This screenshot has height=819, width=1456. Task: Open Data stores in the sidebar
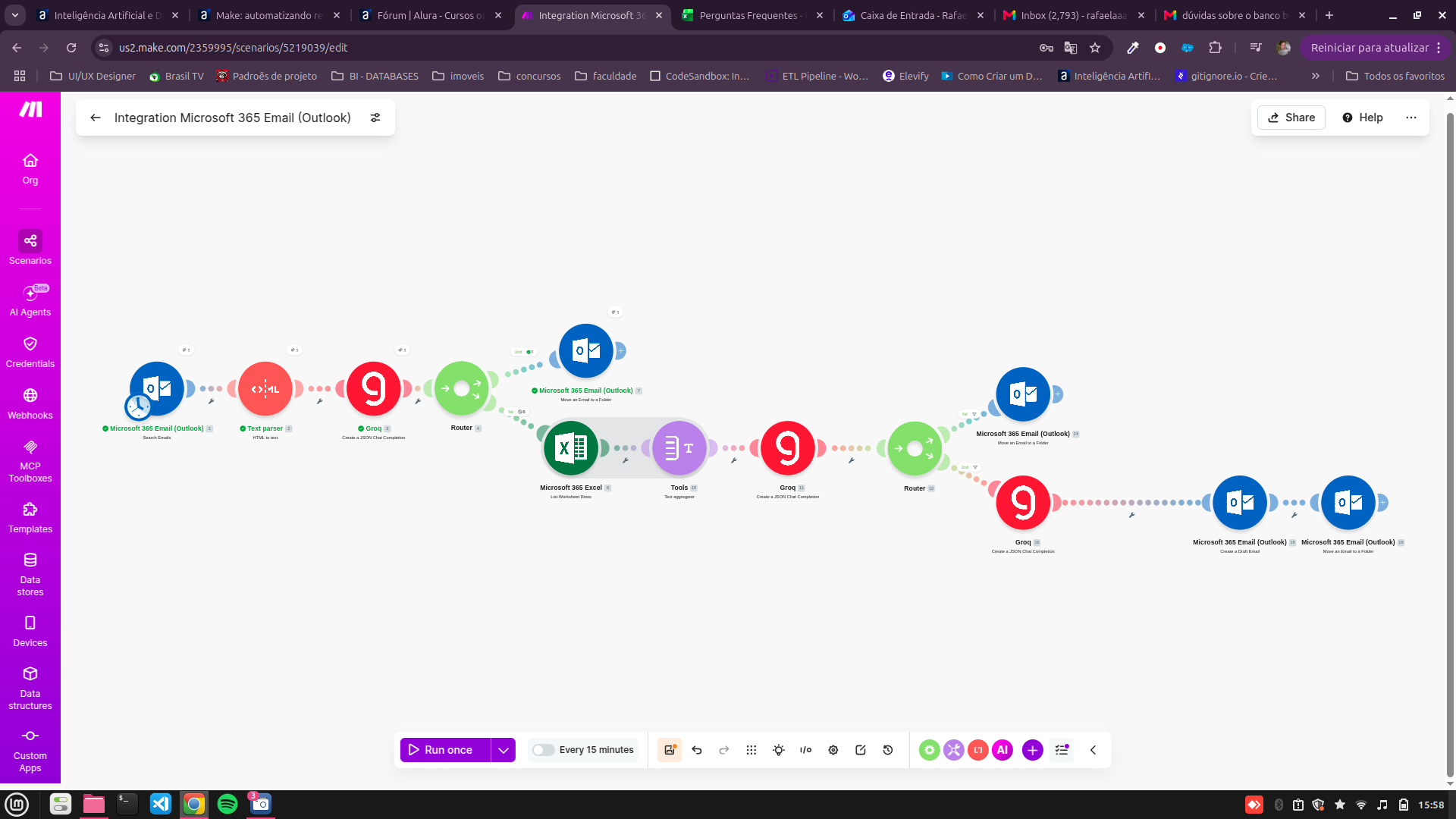click(30, 575)
